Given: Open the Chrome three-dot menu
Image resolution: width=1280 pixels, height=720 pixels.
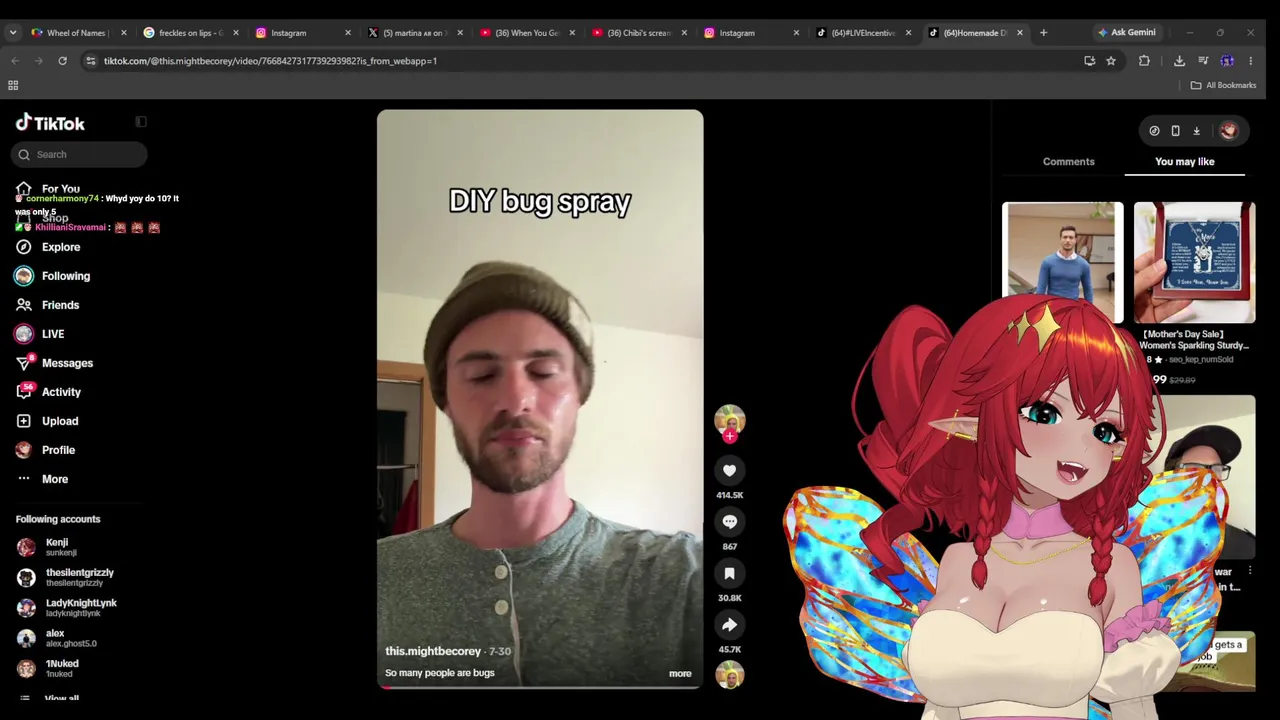Looking at the screenshot, I should tap(1250, 61).
